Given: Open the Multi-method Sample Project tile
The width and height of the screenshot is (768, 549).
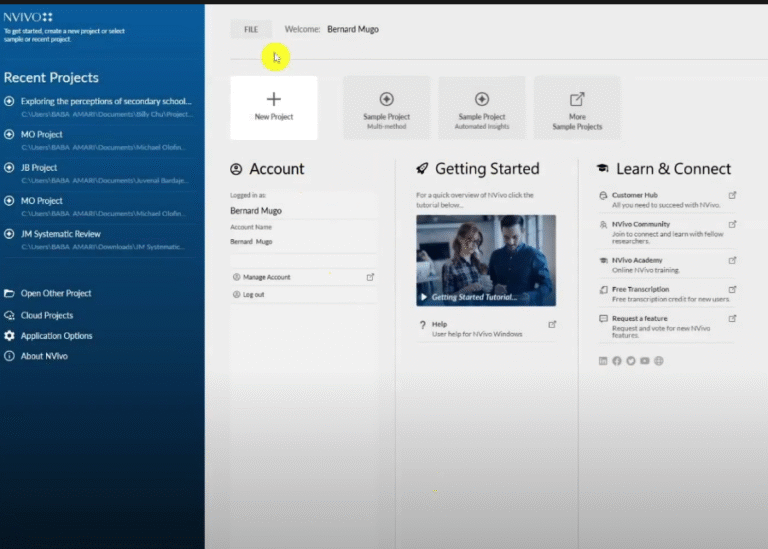Looking at the screenshot, I should 386,107.
